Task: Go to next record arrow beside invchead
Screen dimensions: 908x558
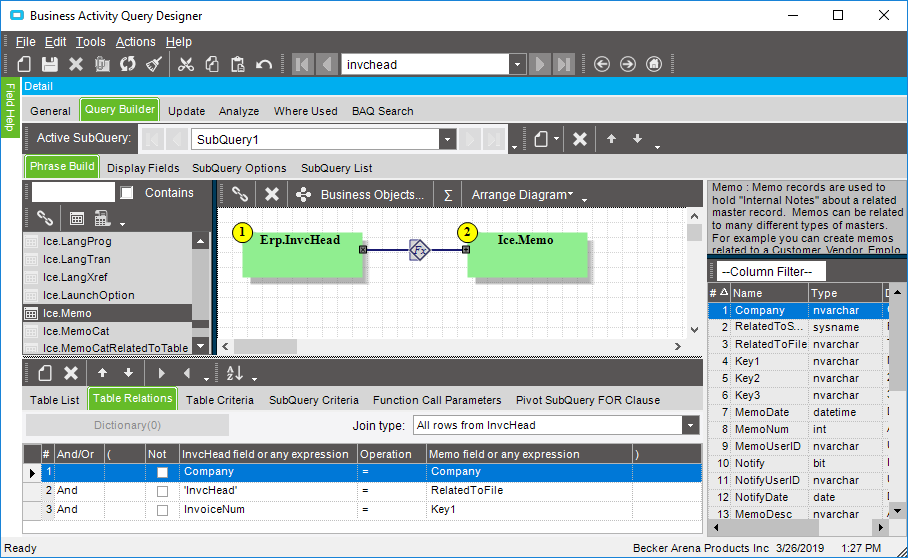Action: 540,64
